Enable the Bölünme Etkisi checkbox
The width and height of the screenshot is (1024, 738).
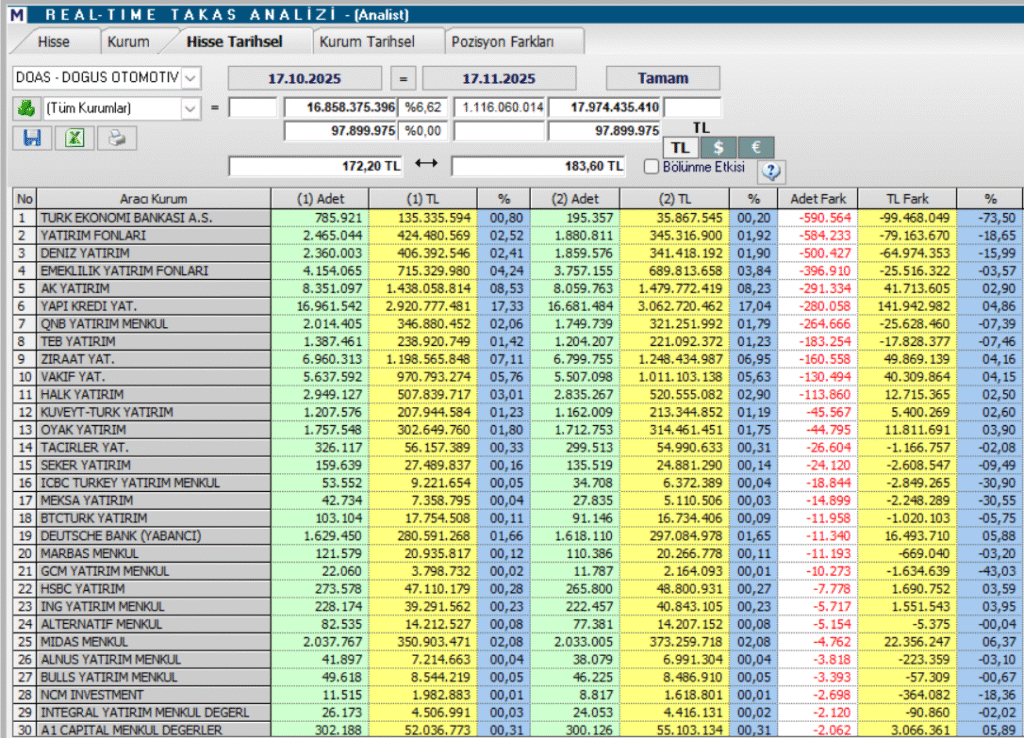651,167
